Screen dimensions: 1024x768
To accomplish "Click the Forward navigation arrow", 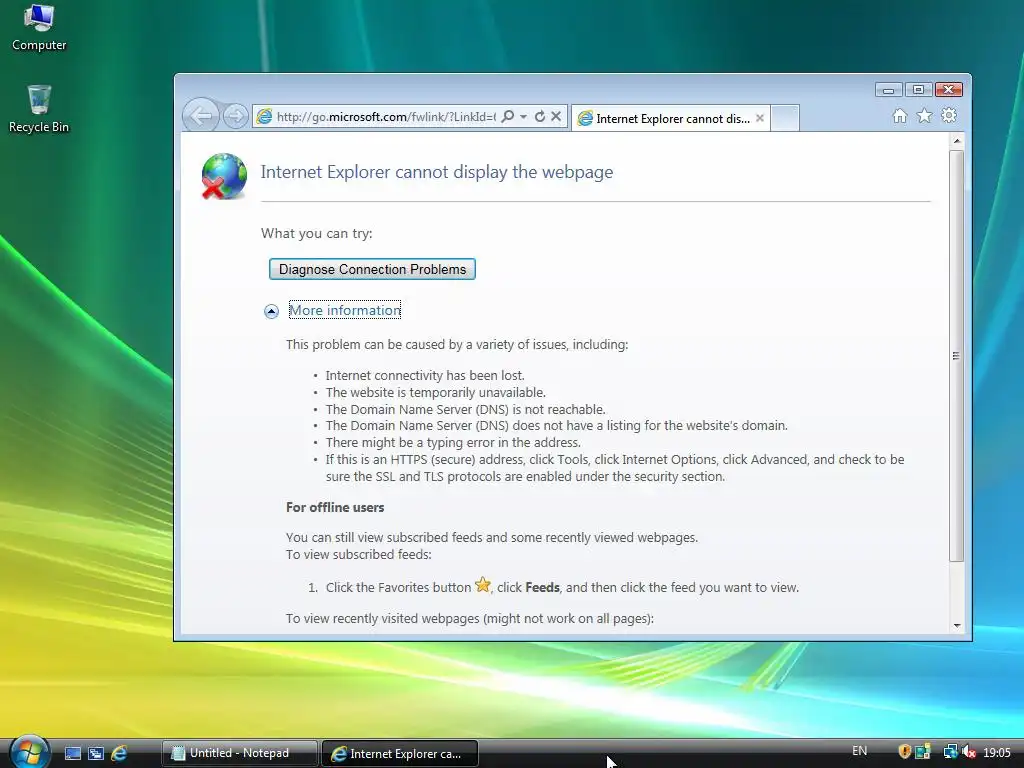I will 235,116.
